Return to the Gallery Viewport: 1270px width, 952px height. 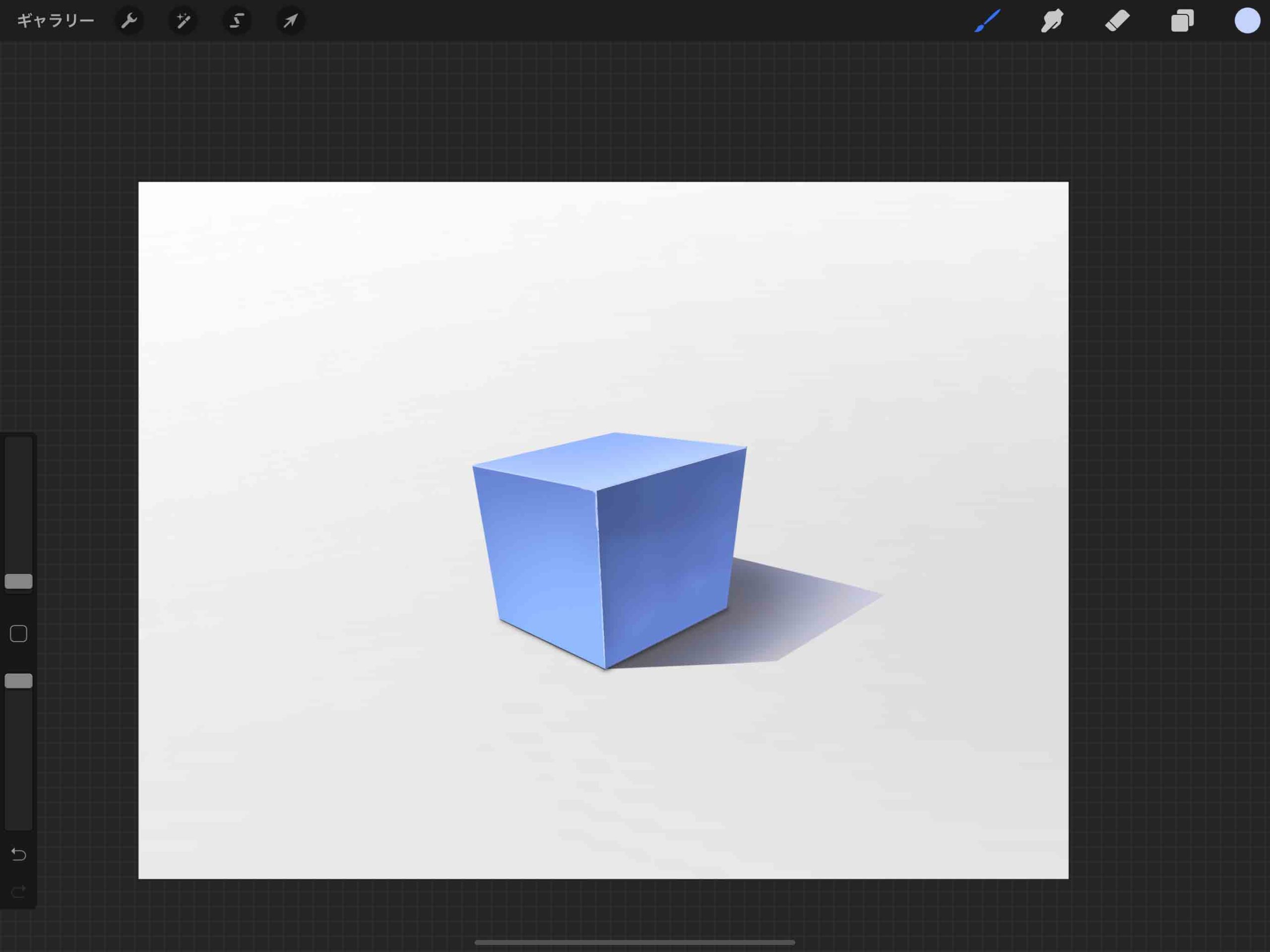point(55,19)
